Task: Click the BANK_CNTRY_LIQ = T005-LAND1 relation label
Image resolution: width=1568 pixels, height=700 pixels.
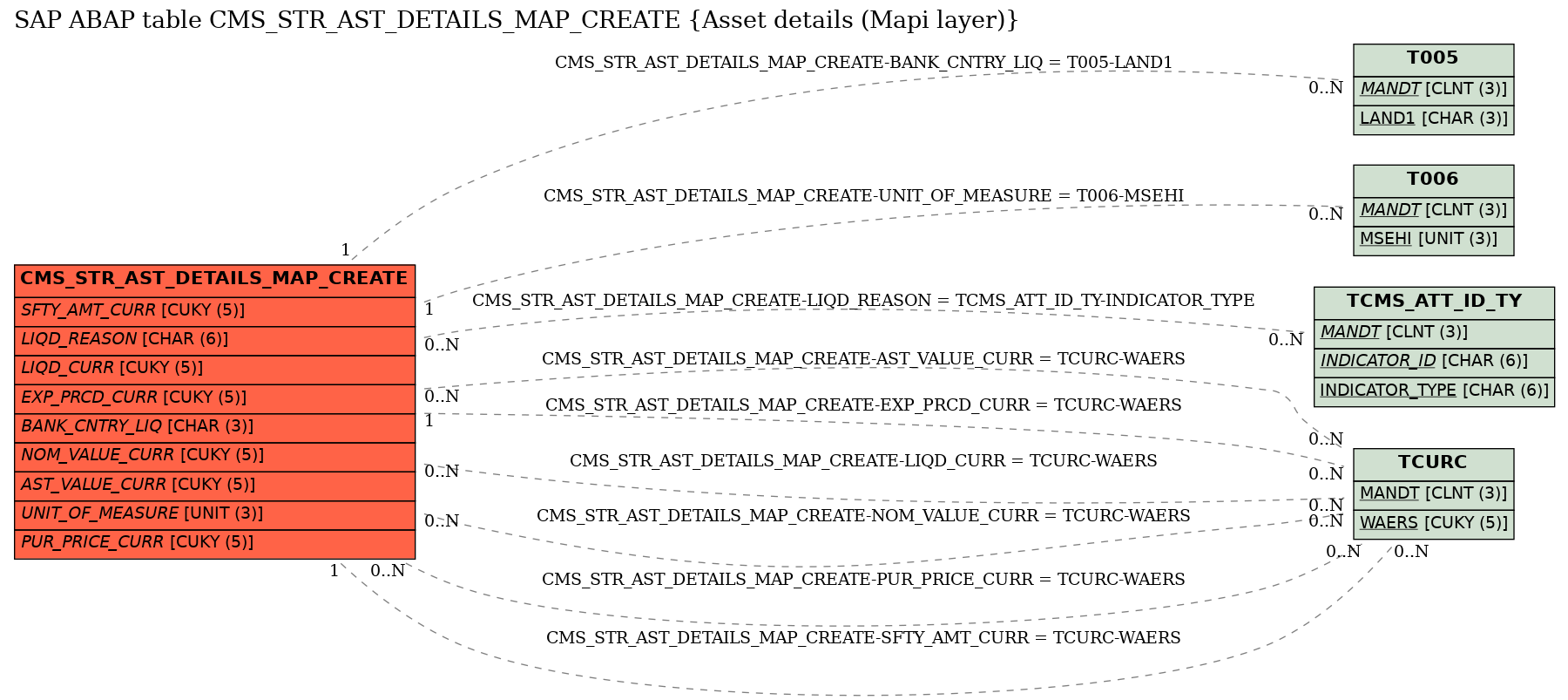Action: pos(863,63)
